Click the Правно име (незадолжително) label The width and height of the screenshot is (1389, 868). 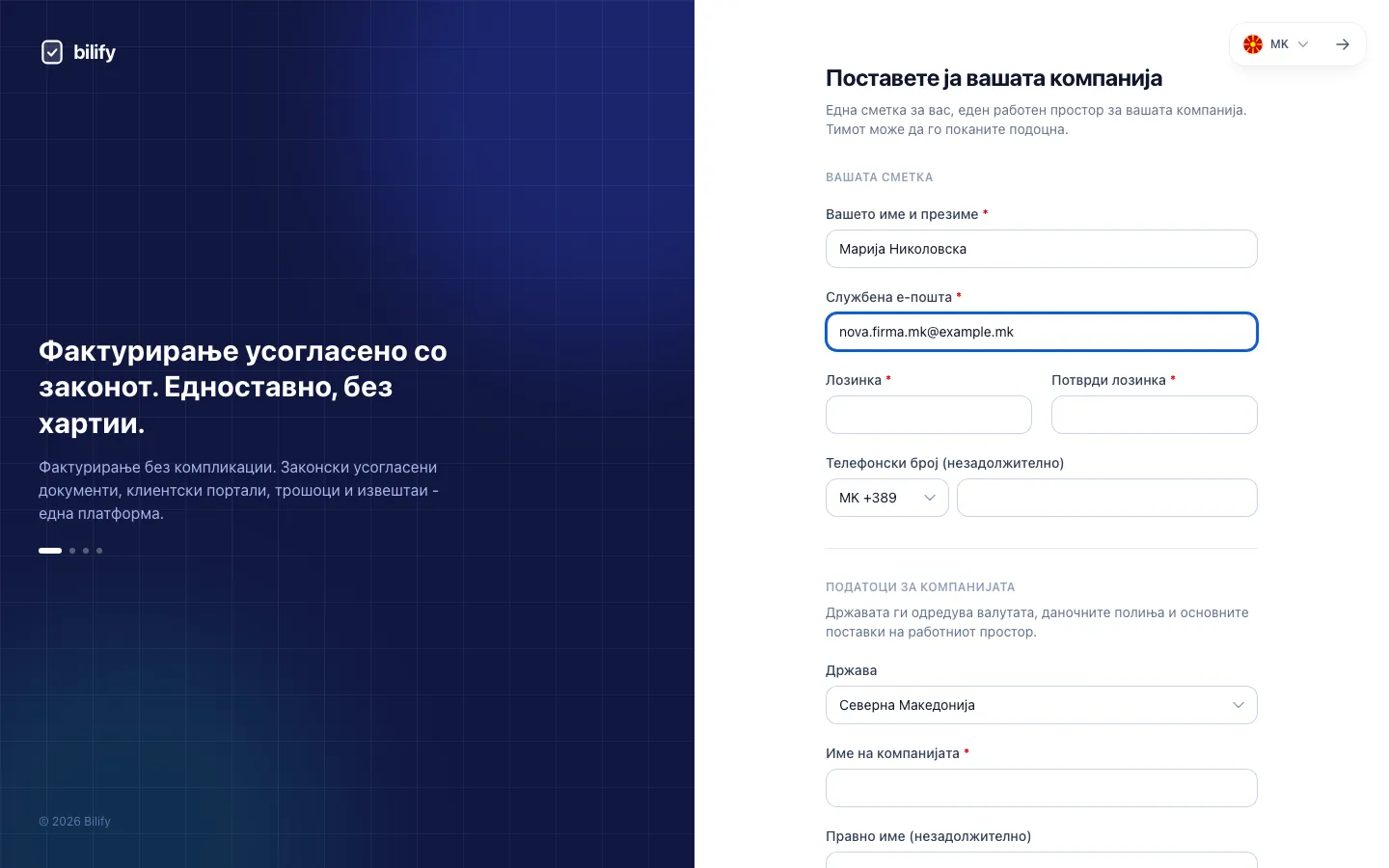(x=928, y=836)
